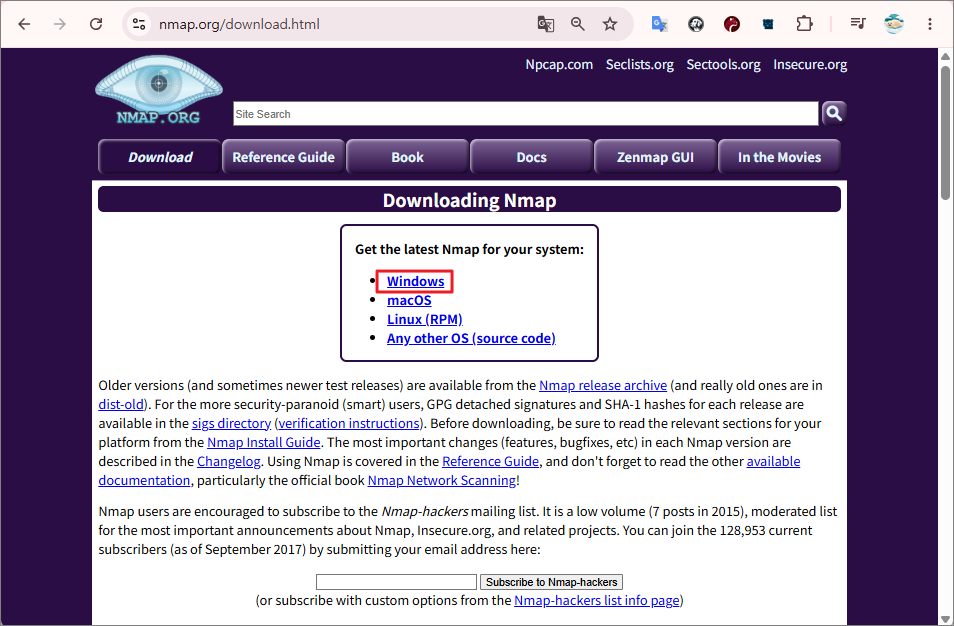
Task: Click Subscribe to Nmap-hackers button
Action: (x=551, y=582)
